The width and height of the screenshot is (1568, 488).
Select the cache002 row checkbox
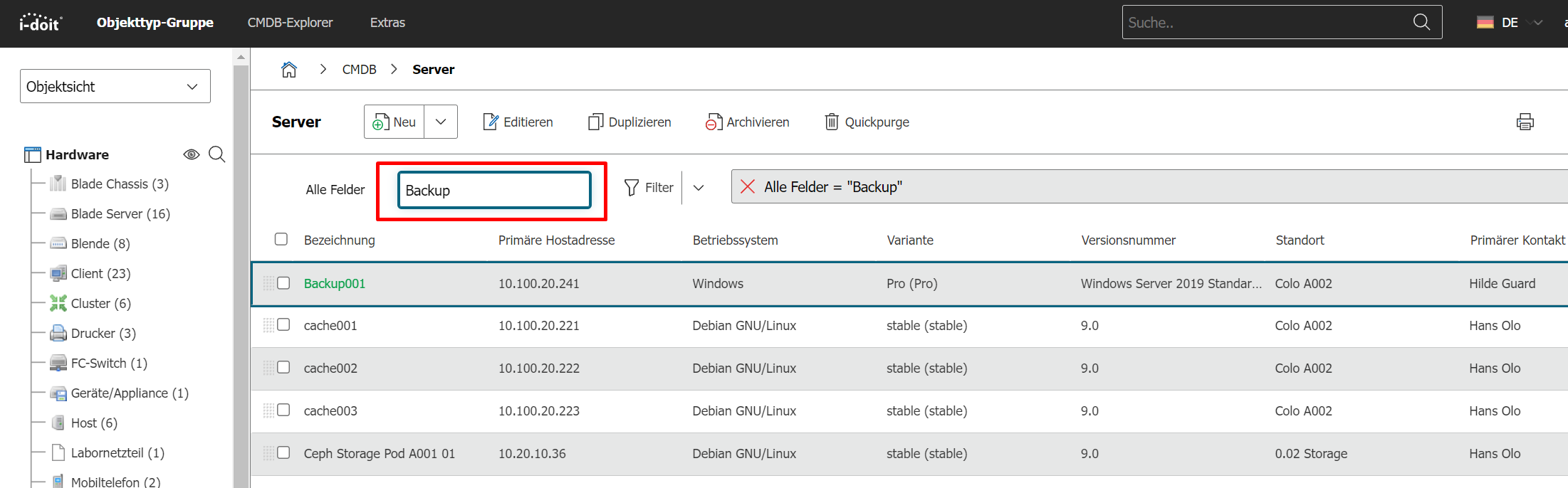point(283,368)
